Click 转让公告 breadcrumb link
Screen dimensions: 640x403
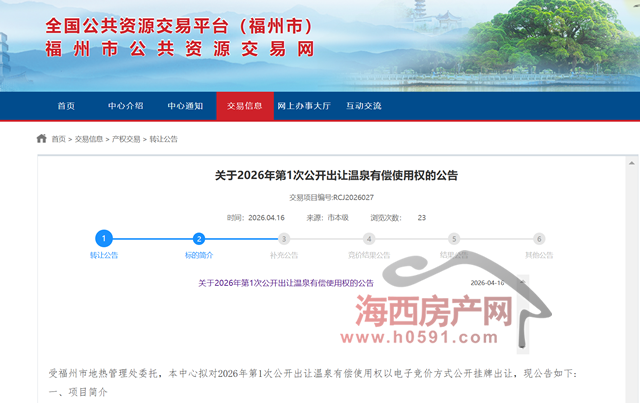coord(163,139)
